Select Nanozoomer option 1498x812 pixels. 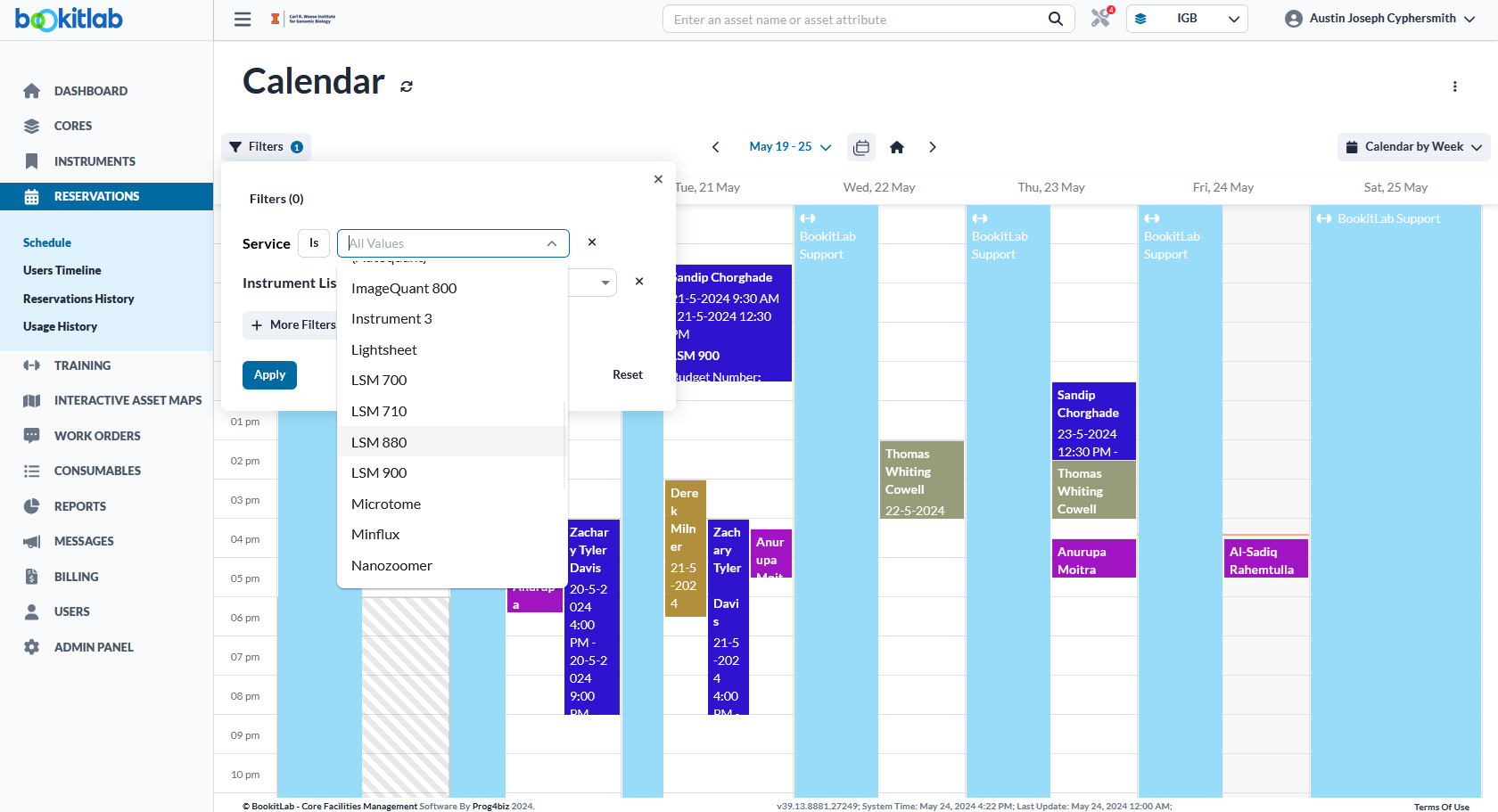[x=452, y=565]
